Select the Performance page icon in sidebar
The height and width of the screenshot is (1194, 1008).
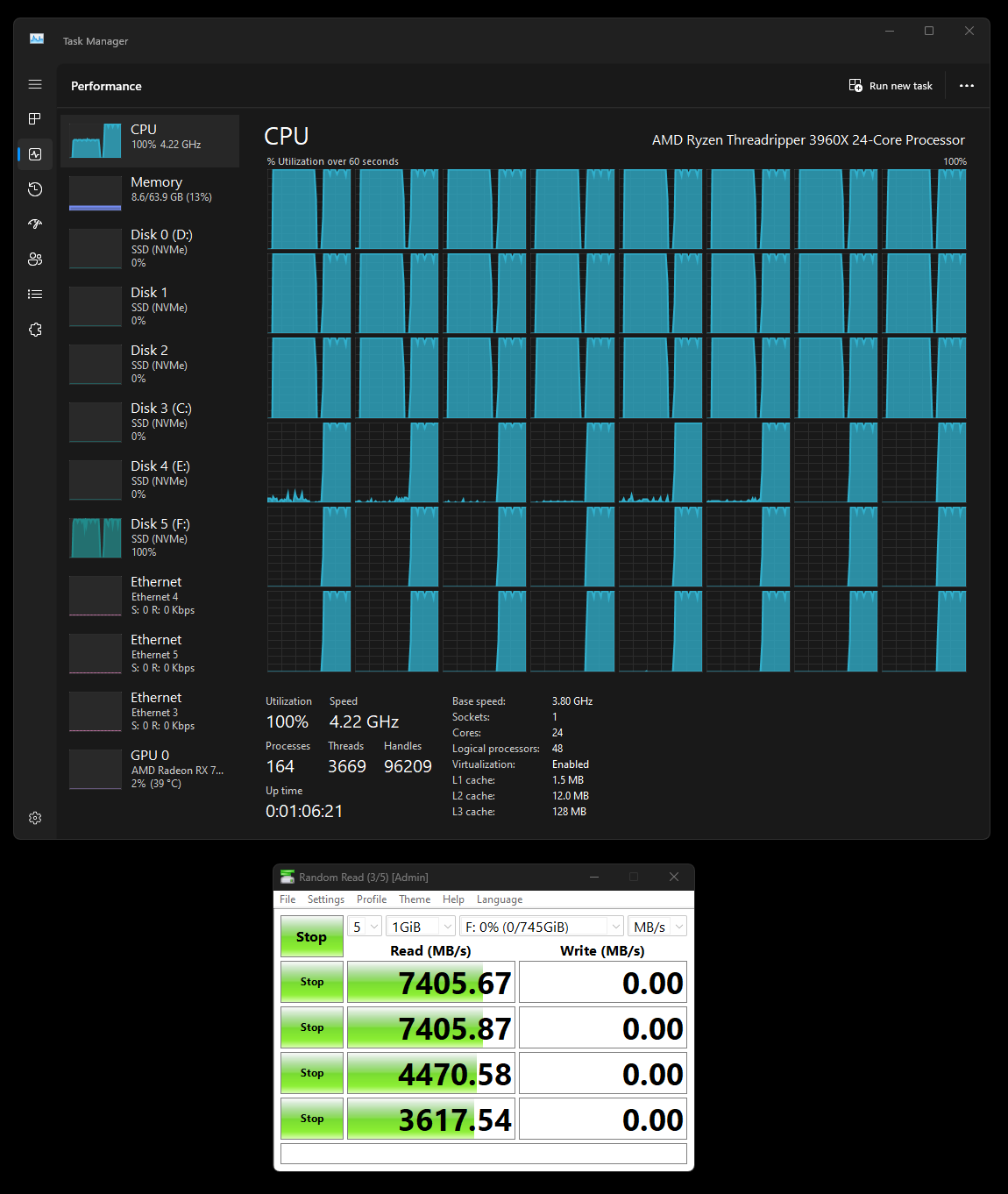35,154
